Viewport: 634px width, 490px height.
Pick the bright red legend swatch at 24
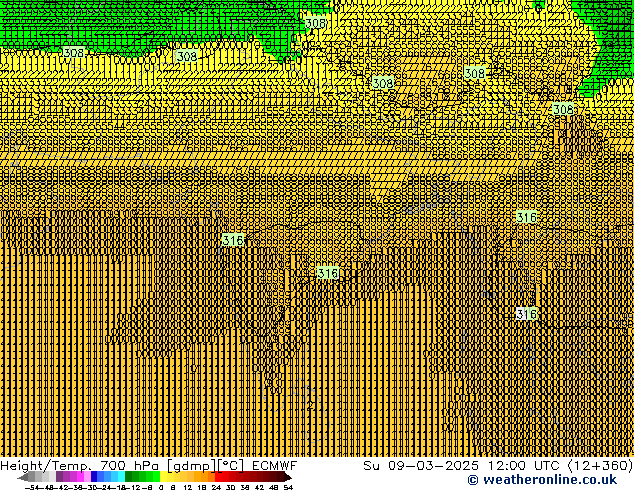[x=218, y=477]
